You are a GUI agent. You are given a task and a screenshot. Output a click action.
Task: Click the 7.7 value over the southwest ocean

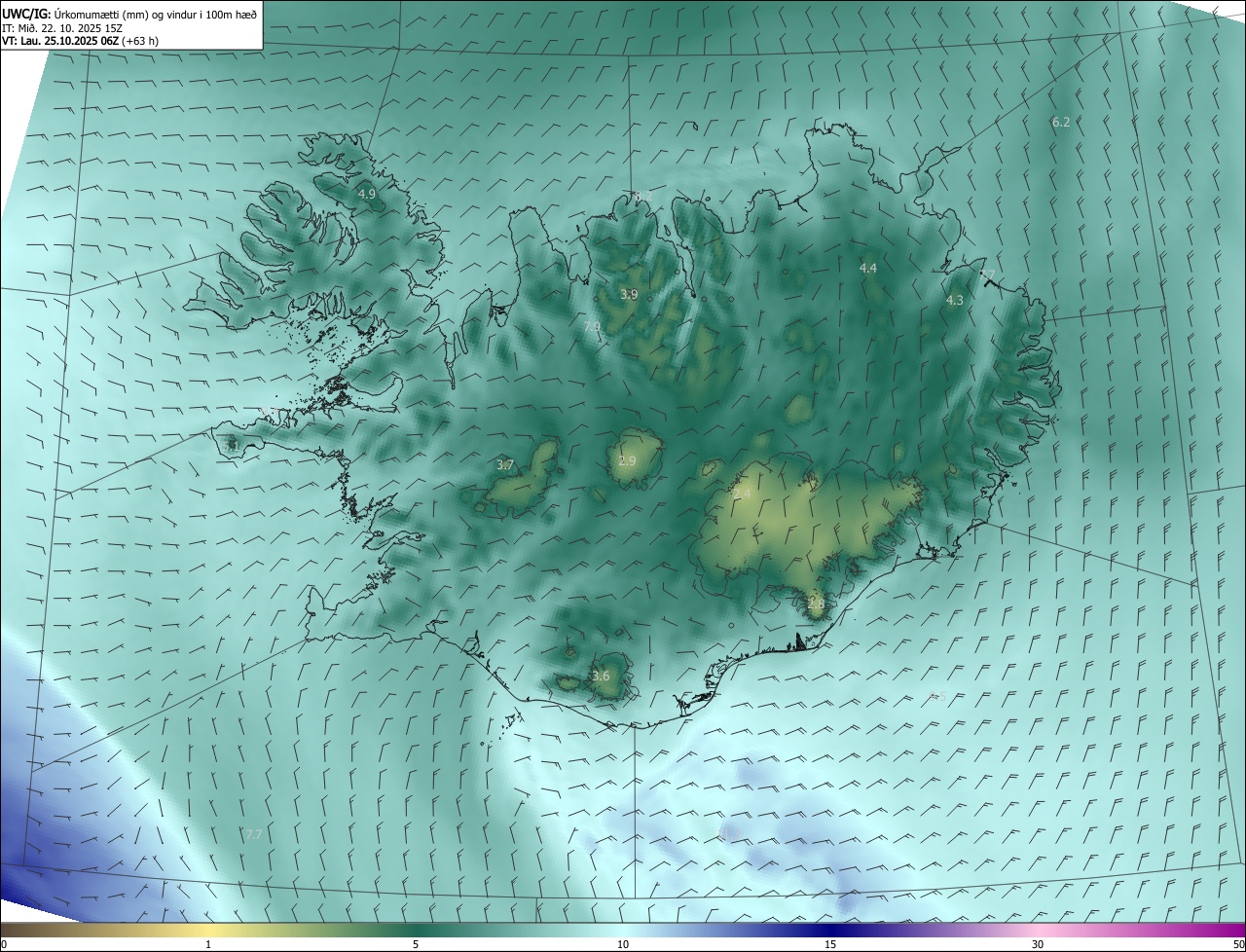(x=253, y=835)
